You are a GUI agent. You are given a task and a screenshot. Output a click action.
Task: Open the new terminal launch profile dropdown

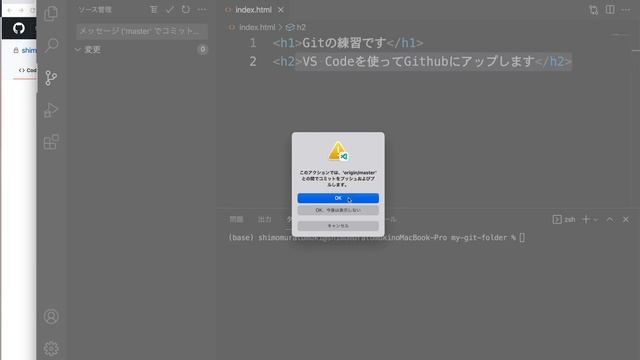point(596,220)
